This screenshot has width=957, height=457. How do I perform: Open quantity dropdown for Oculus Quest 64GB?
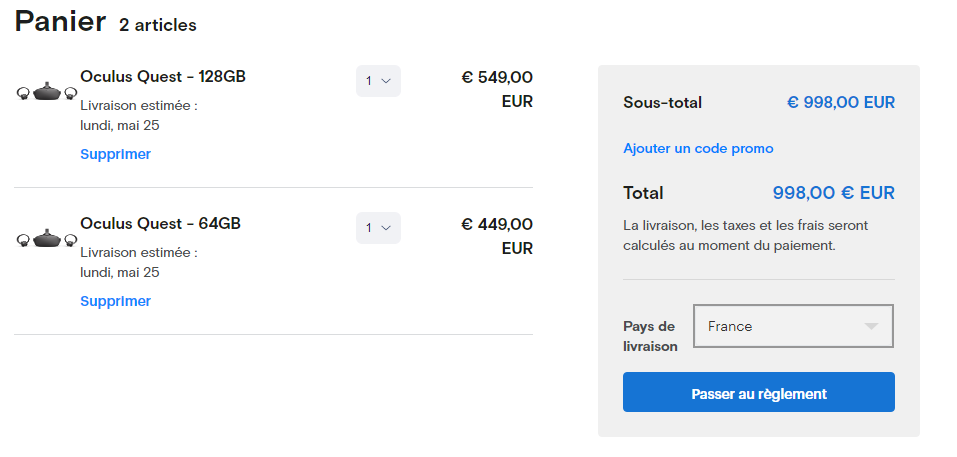(378, 228)
